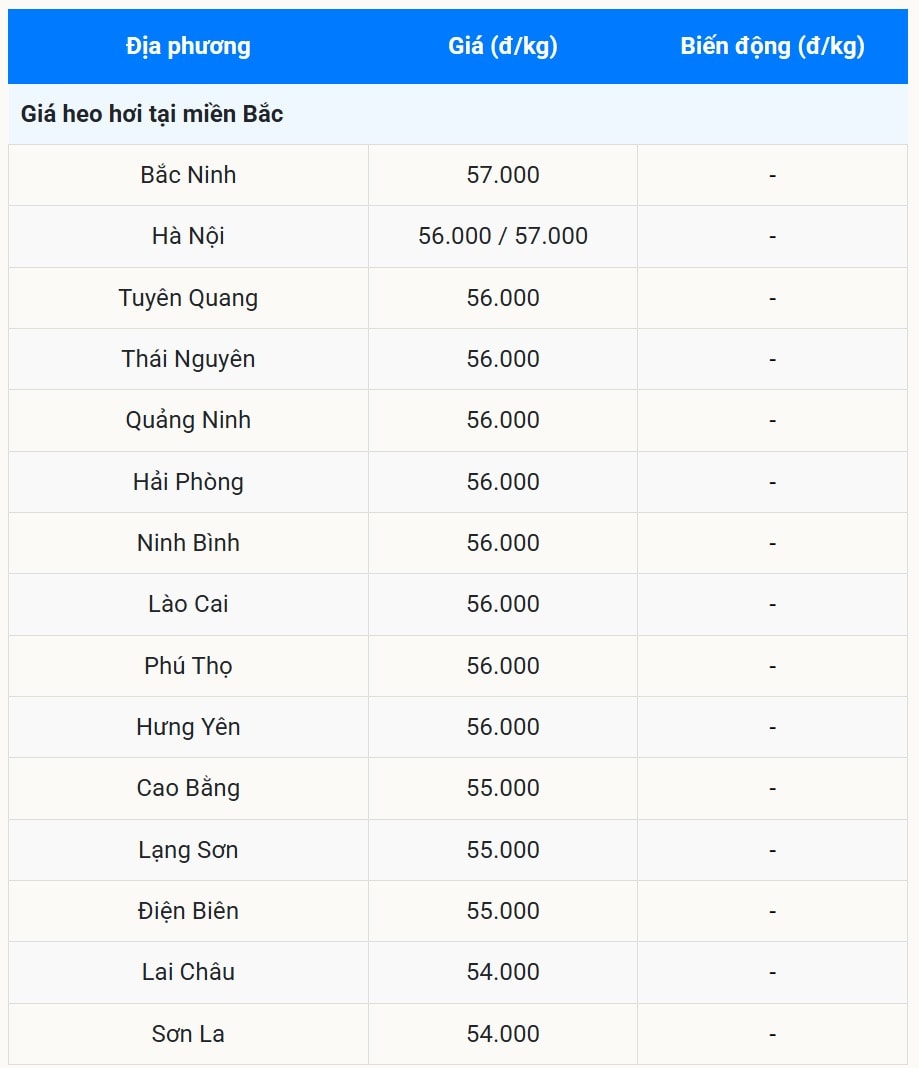Image resolution: width=919 pixels, height=1068 pixels.
Task: Click the 'Biến động (đ/kg)' column header
Action: coord(772,46)
